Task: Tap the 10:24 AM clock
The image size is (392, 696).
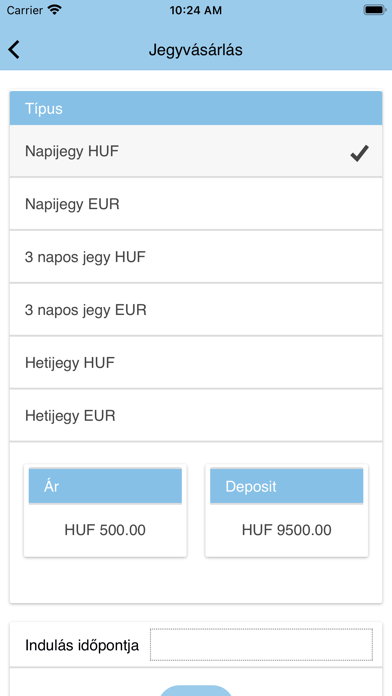Action: [196, 10]
